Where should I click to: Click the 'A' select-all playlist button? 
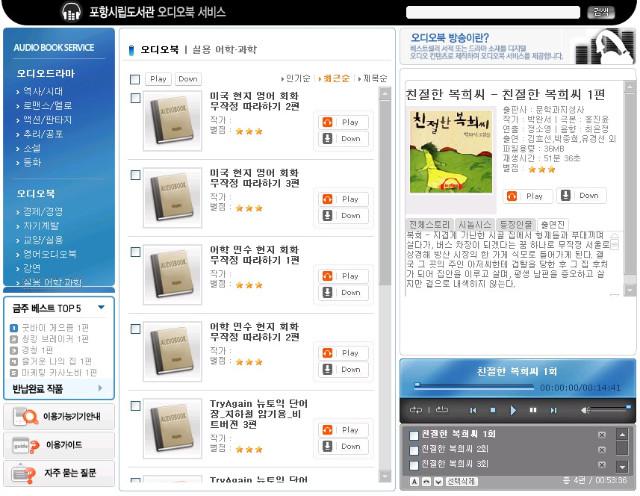pyautogui.click(x=414, y=482)
